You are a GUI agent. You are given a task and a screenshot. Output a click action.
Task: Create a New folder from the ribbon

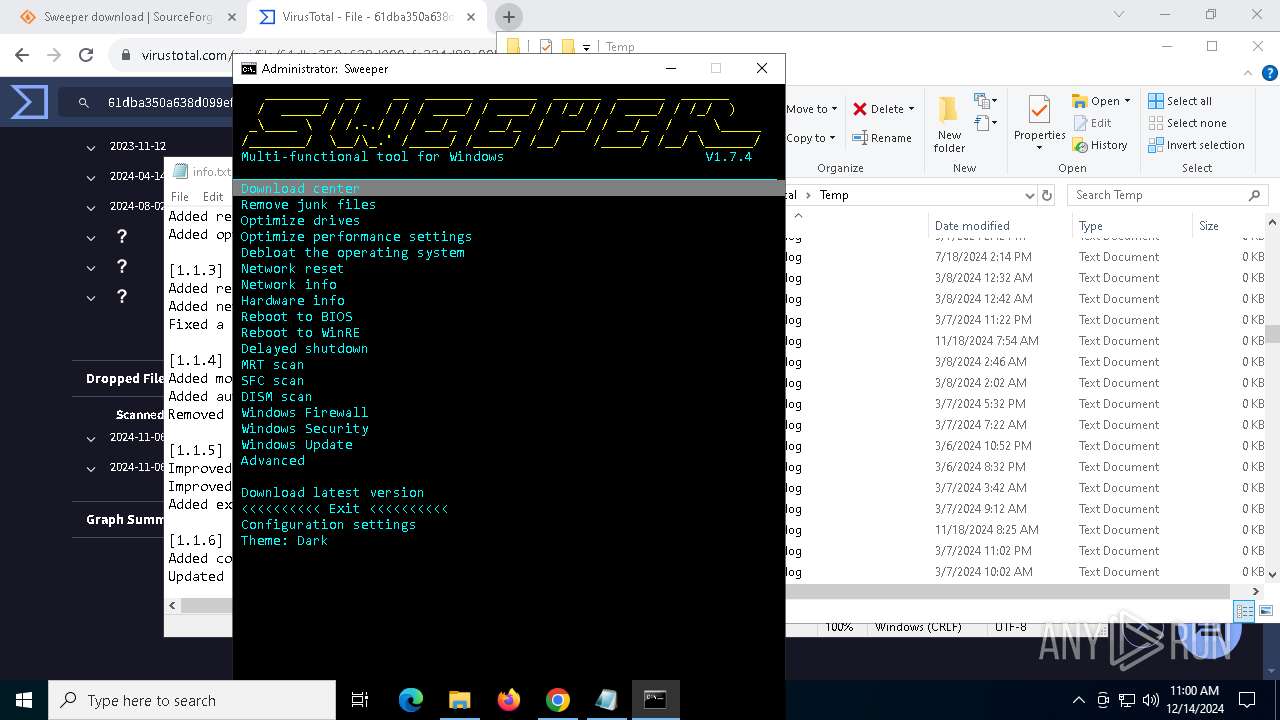tap(949, 125)
